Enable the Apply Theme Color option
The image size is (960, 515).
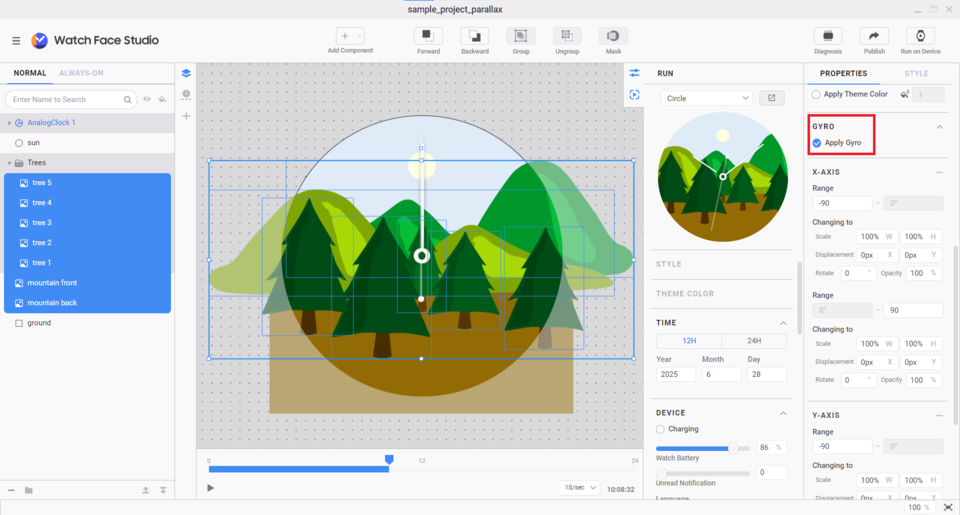click(816, 94)
